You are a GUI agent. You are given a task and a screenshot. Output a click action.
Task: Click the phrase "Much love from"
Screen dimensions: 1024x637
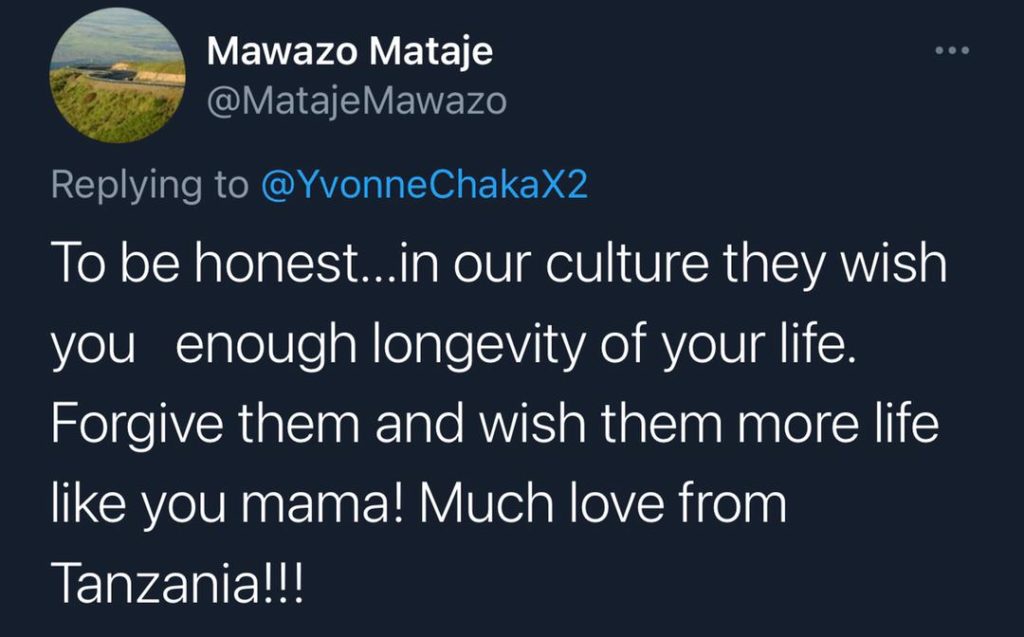tap(603, 503)
